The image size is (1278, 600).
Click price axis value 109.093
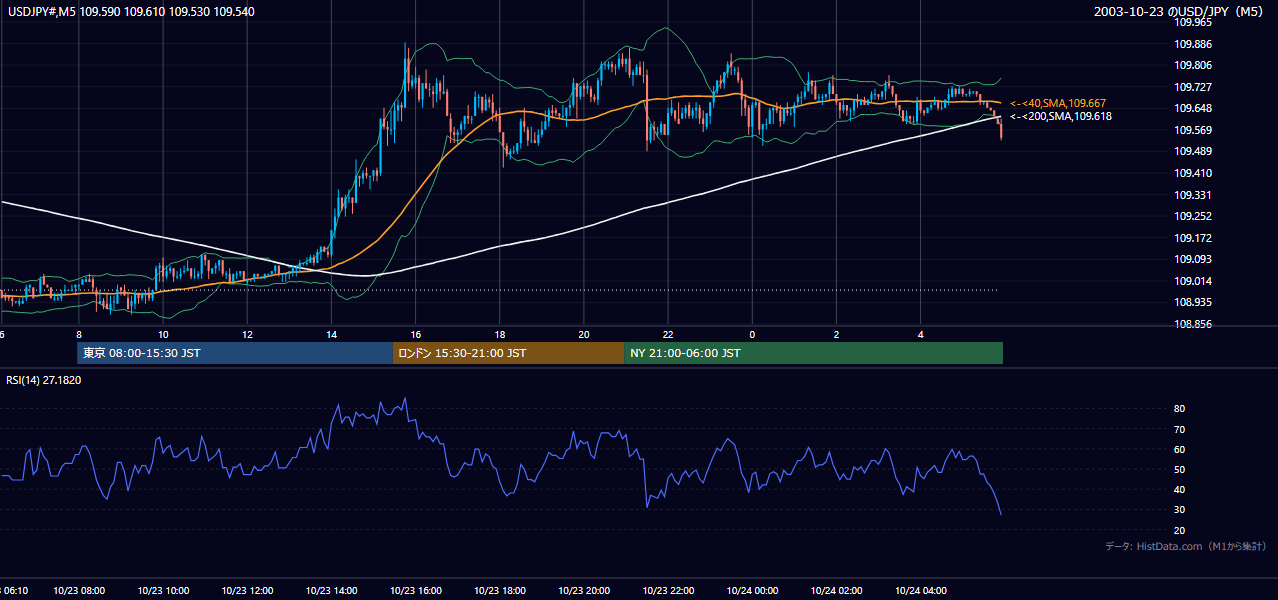(1193, 259)
